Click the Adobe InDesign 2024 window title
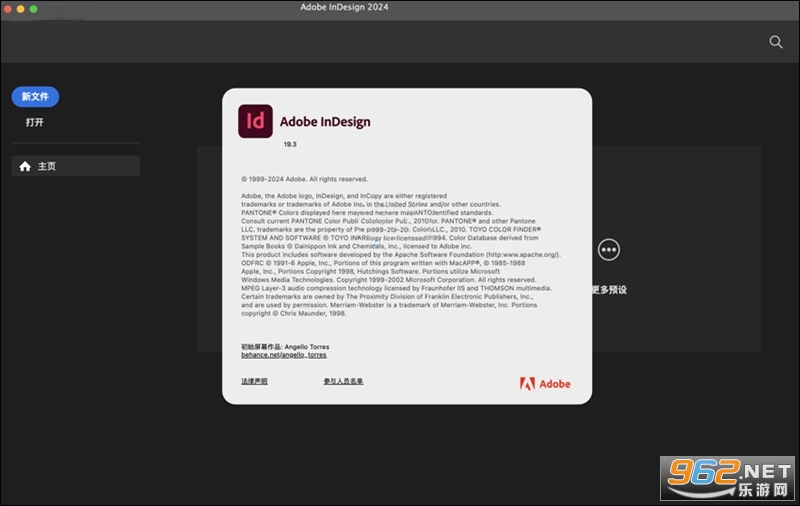 [344, 7]
